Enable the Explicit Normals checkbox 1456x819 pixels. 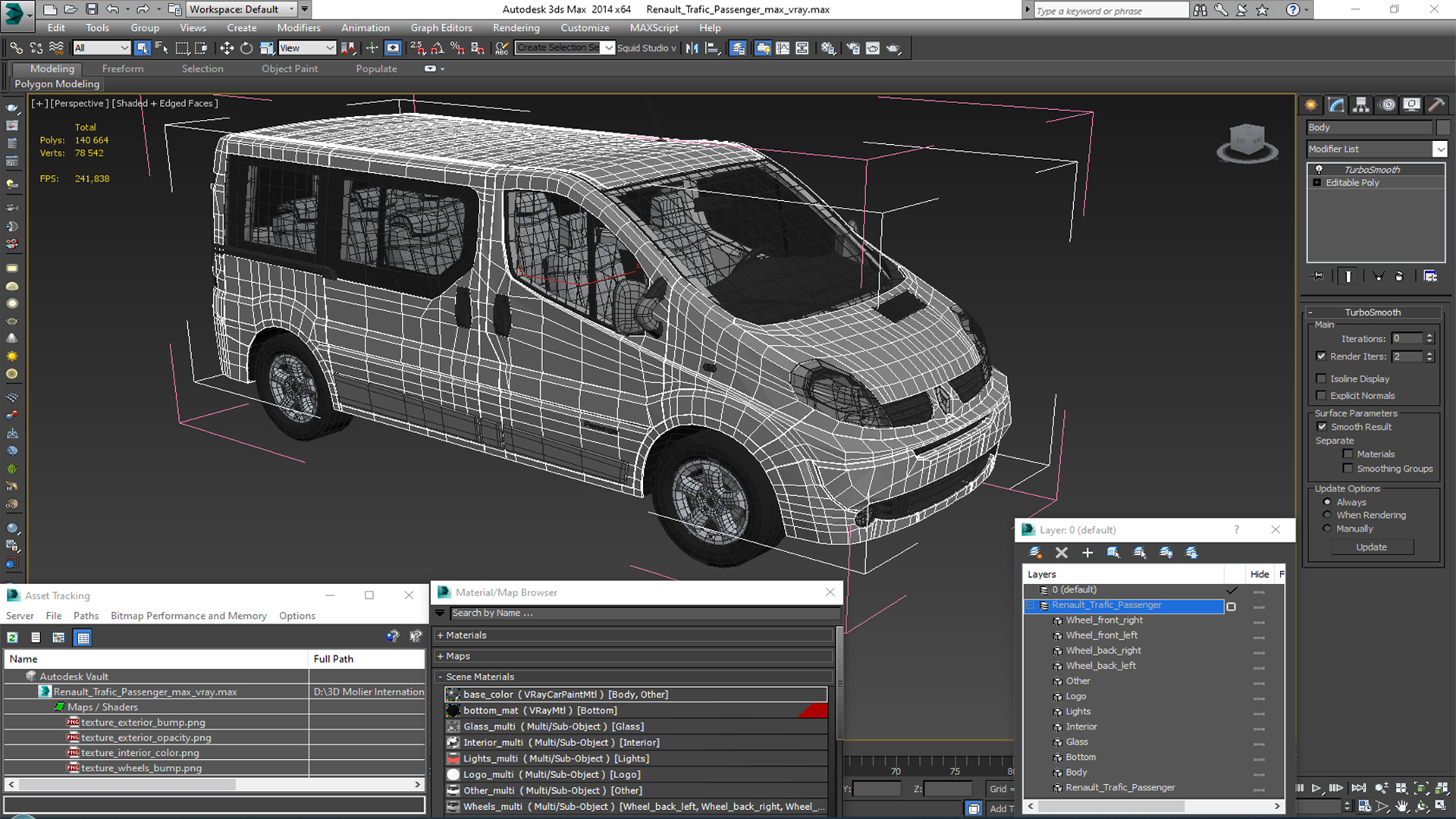pyautogui.click(x=1321, y=395)
